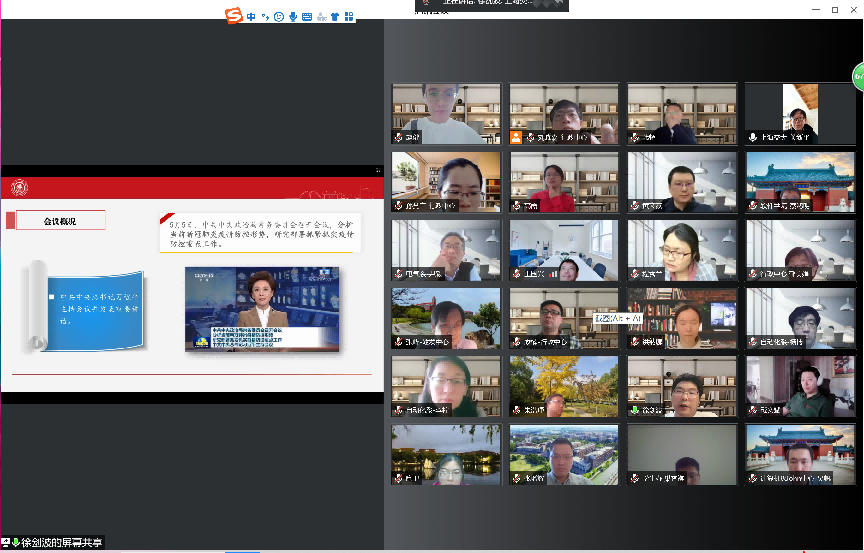
Task: Click the green active microphone on a participant tile
Action: point(635,410)
